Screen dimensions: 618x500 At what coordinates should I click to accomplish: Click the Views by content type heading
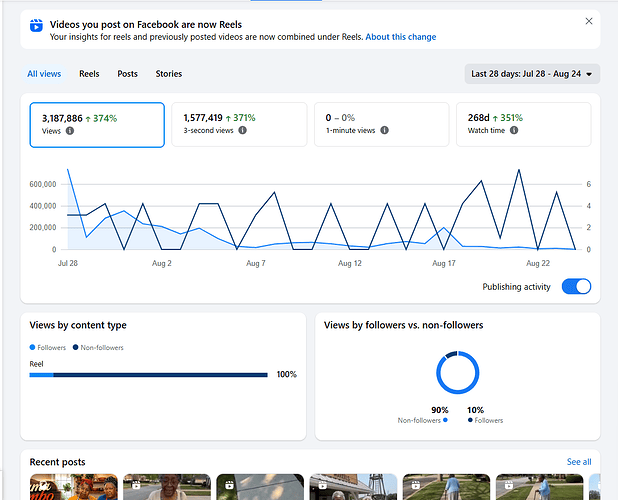(x=78, y=325)
